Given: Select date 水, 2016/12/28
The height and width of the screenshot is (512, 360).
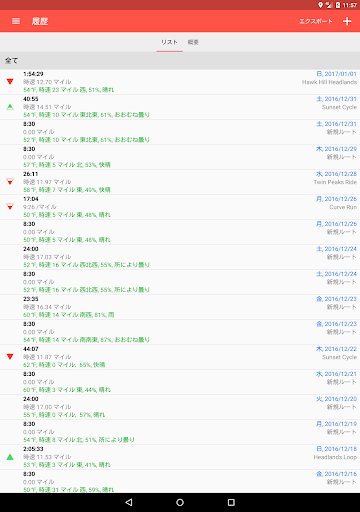Looking at the screenshot, I should point(336,174).
